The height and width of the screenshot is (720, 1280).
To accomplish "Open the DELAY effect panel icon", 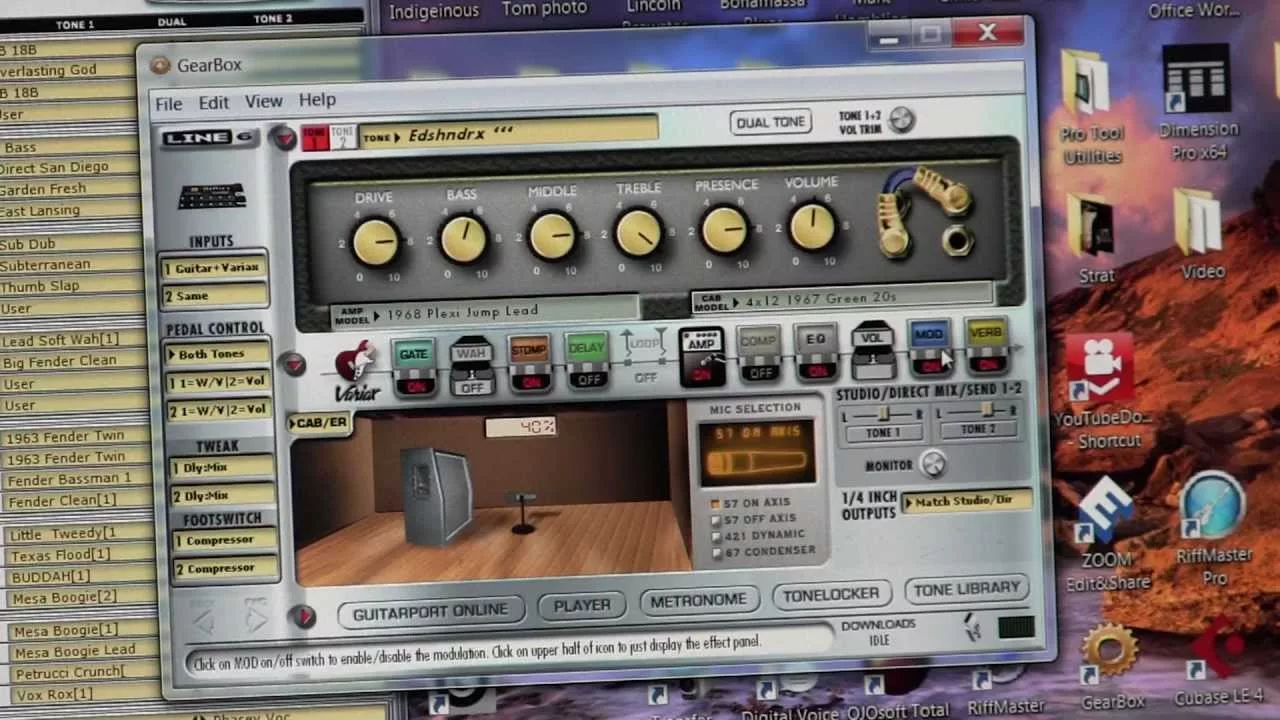I will tap(587, 348).
